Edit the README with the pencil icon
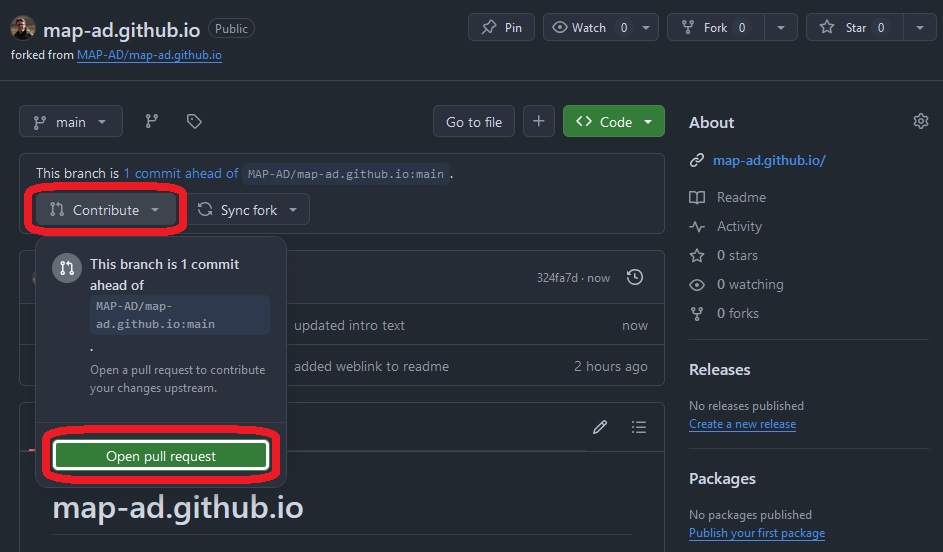 point(600,427)
